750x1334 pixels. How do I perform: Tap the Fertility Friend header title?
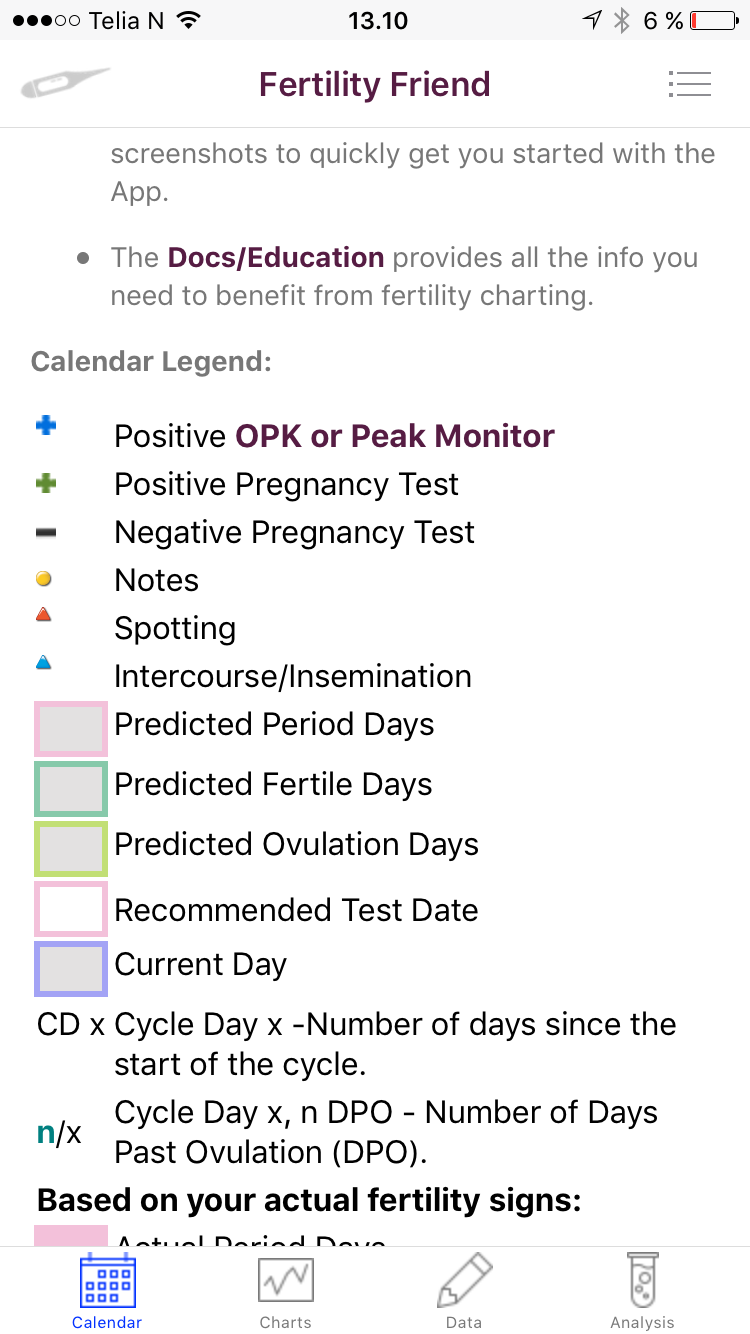tap(375, 84)
